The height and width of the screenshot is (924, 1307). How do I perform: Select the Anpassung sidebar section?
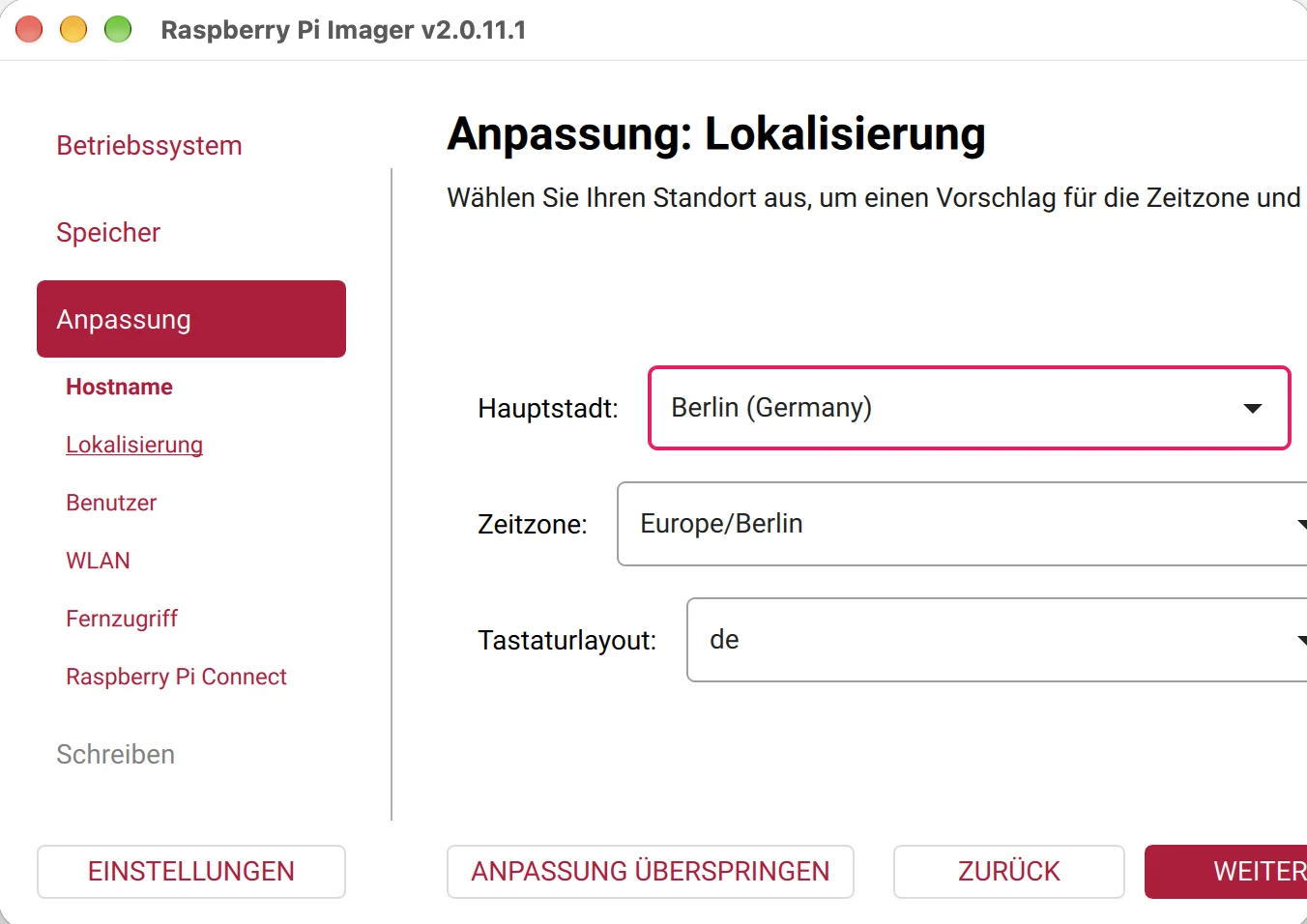(191, 319)
